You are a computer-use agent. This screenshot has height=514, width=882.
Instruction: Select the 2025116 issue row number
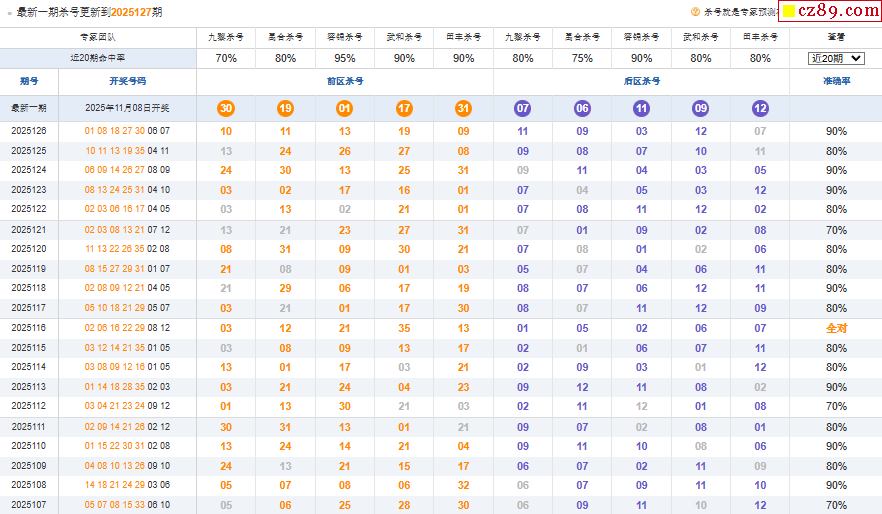[29, 328]
